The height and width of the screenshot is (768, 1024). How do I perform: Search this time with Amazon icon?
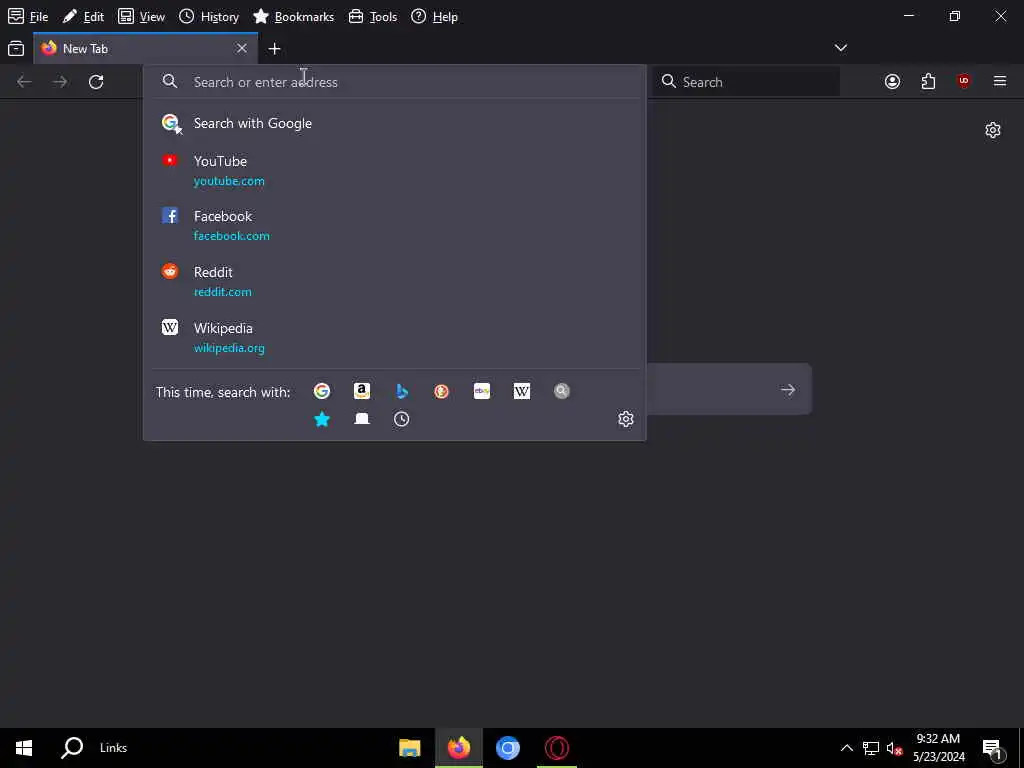(362, 391)
